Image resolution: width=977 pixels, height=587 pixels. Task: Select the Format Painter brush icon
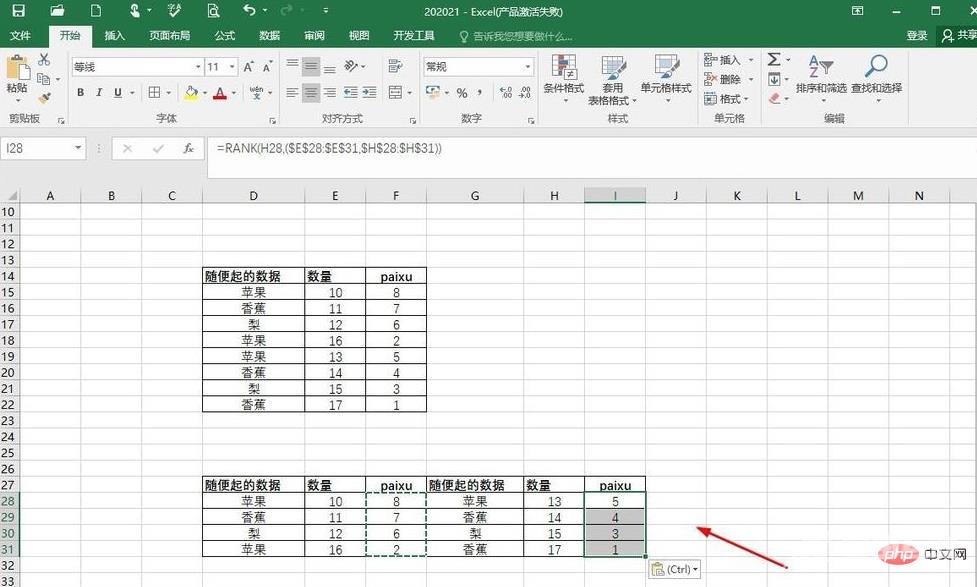44,98
